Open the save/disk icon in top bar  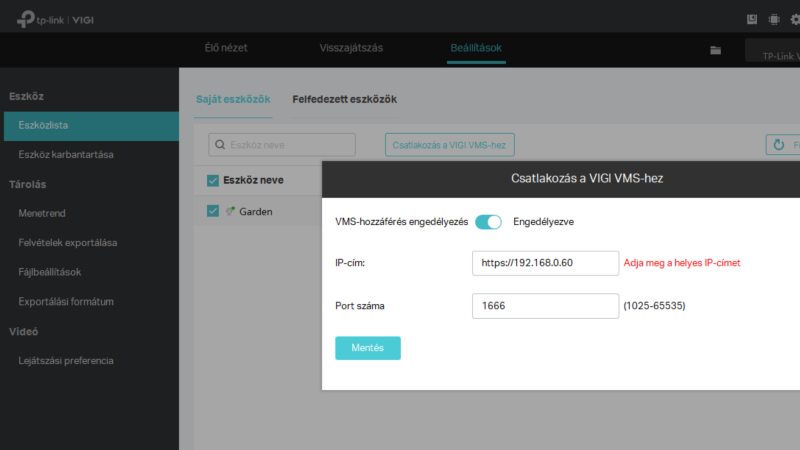point(752,19)
